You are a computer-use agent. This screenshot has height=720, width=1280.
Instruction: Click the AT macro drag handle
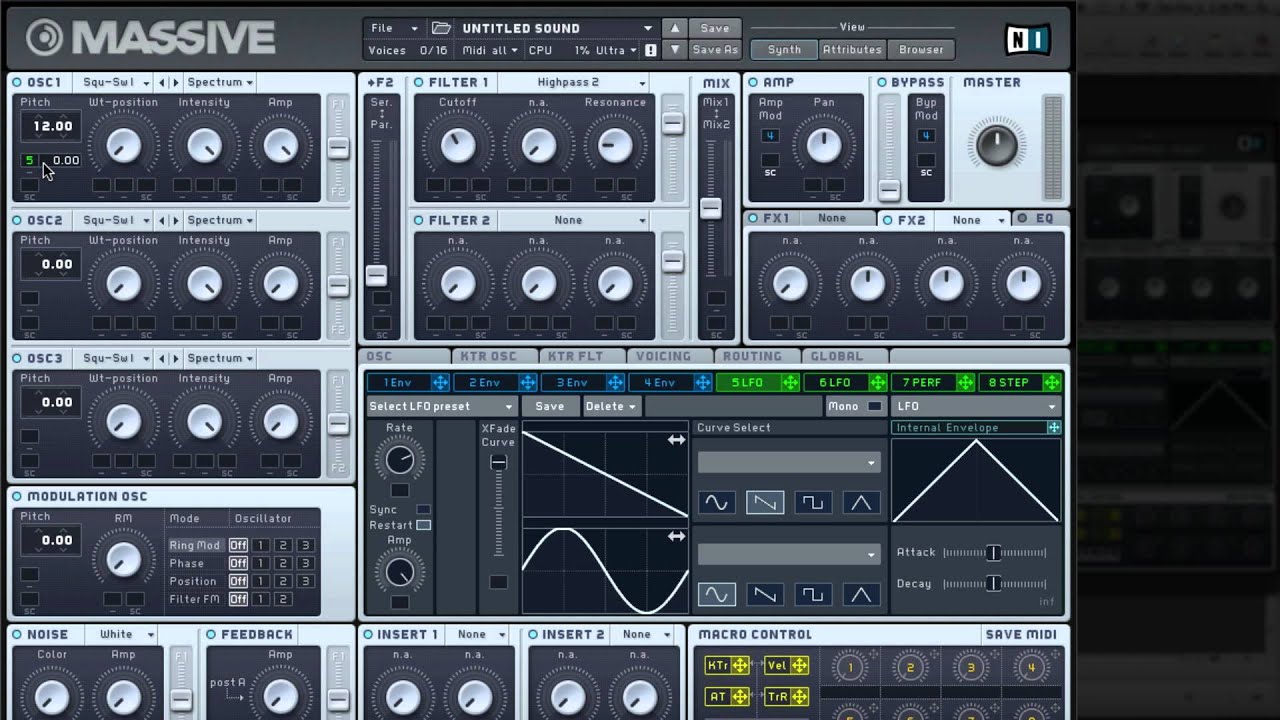(741, 696)
